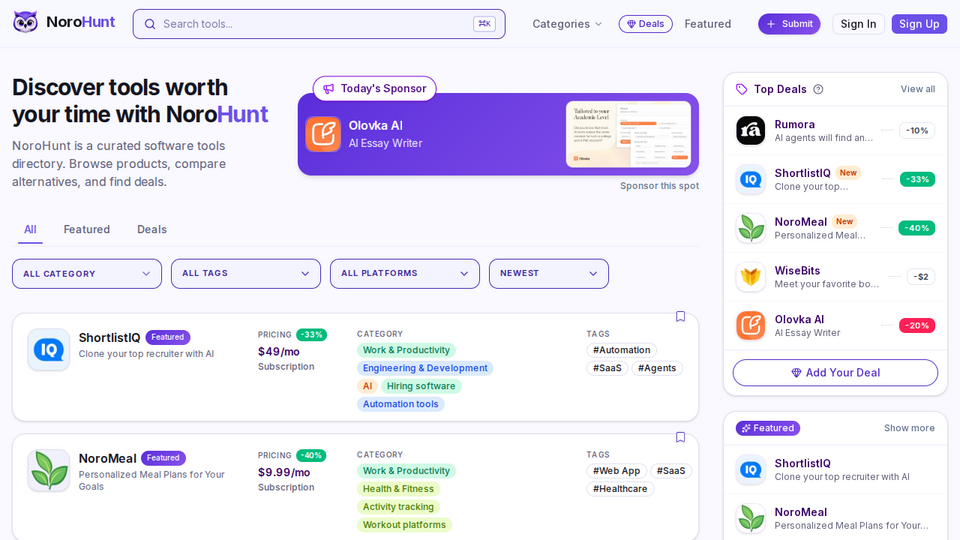The height and width of the screenshot is (540, 960).
Task: Select the Health & Fitness category tag
Action: [x=398, y=489]
